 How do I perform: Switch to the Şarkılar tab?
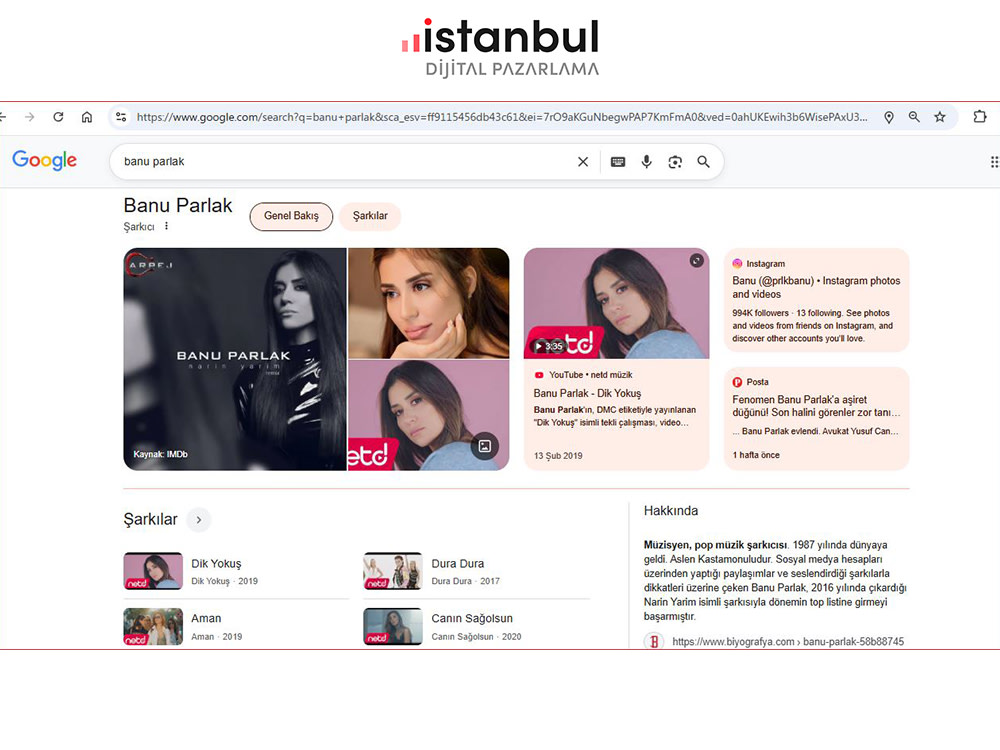click(x=370, y=216)
